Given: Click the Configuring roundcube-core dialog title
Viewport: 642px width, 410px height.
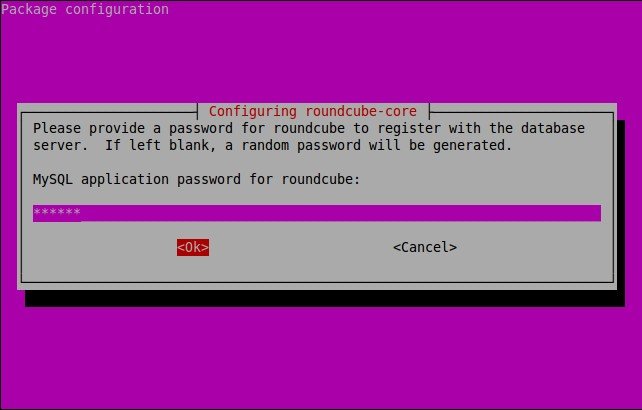Looking at the screenshot, I should pos(313,111).
